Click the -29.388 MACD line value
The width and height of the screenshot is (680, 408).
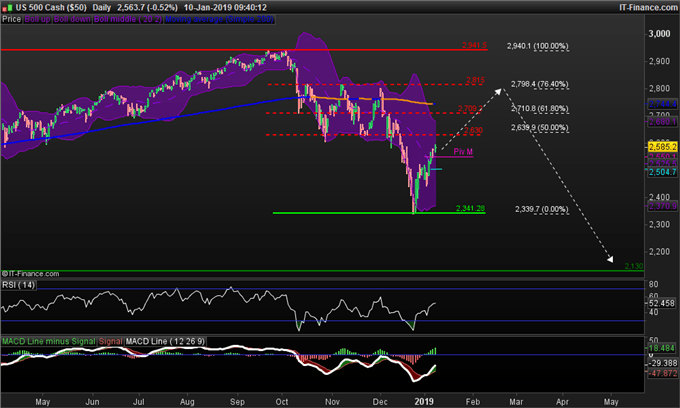click(662, 363)
